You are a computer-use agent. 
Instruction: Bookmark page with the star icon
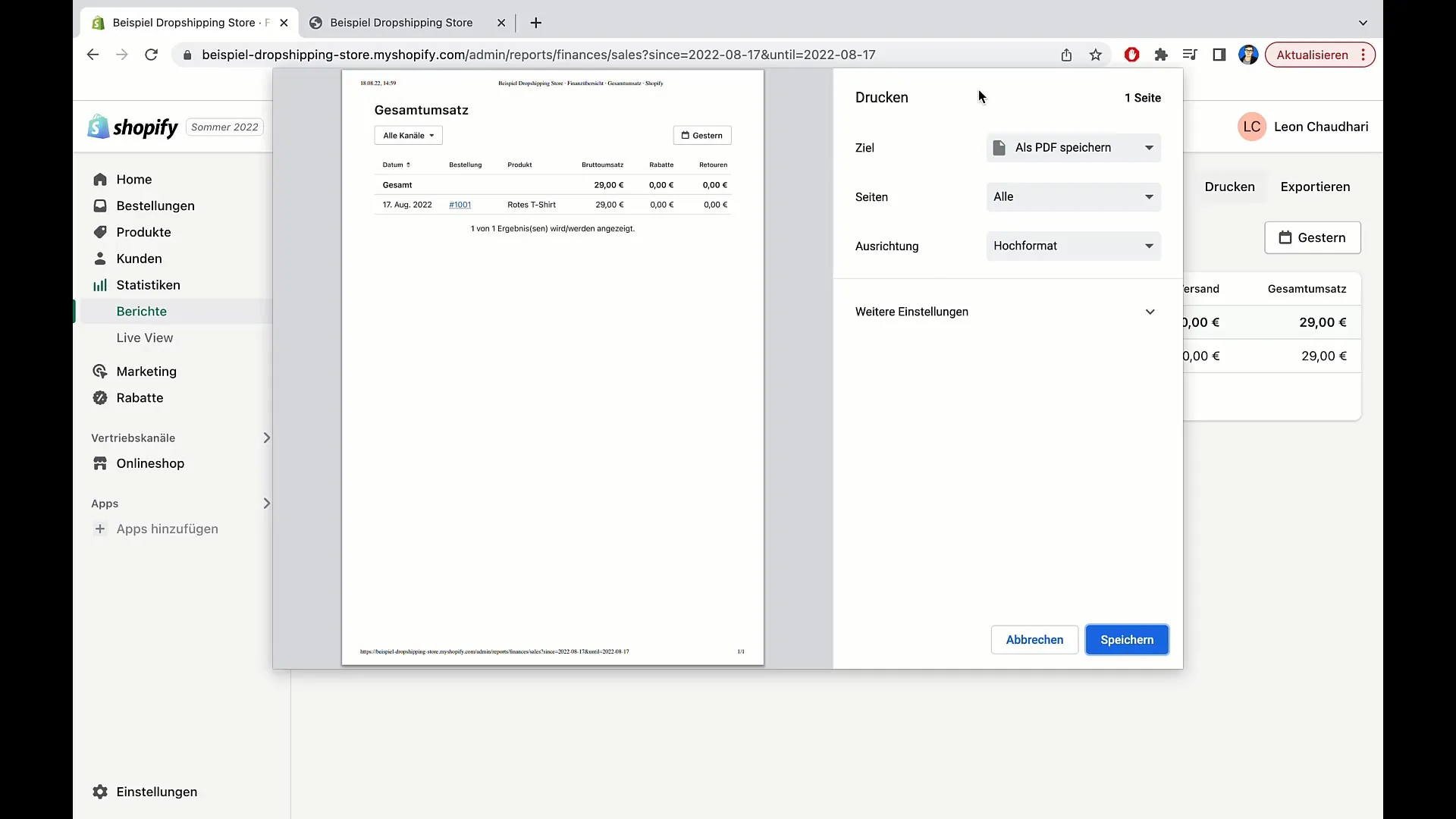tap(1095, 55)
